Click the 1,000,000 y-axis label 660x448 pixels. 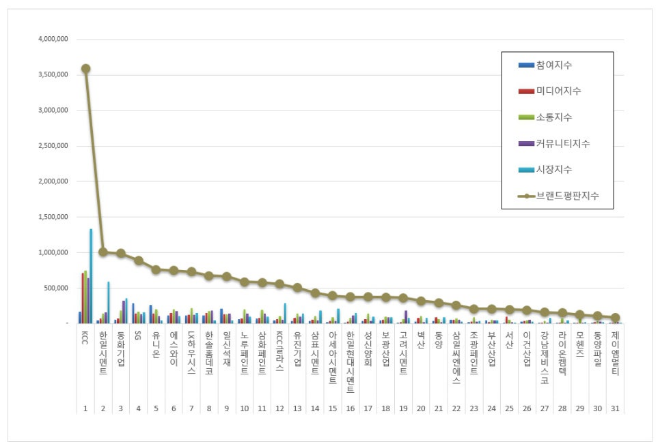click(x=51, y=252)
